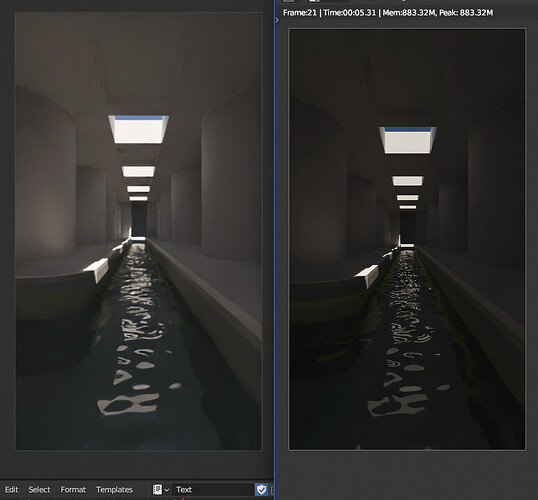This screenshot has height=500, width=538.
Task: Open the Format menu
Action: 73,489
